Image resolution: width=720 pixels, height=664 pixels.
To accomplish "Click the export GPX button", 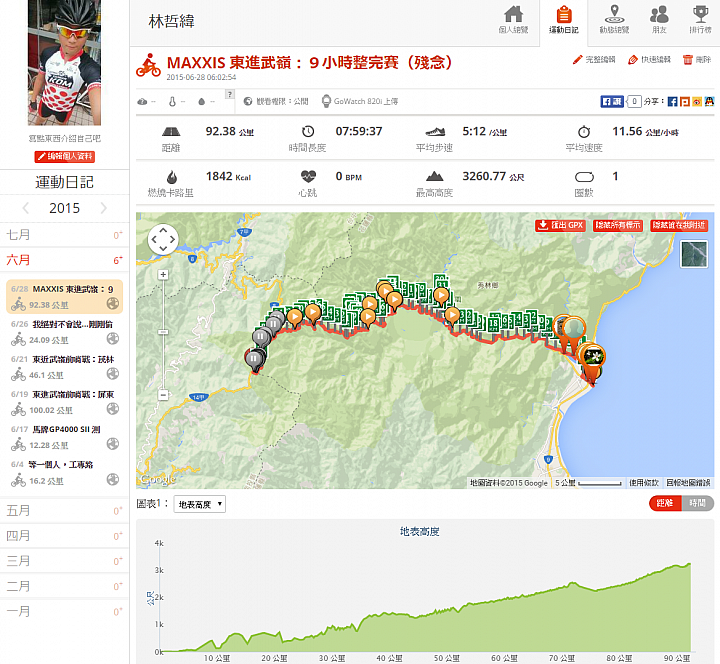I will pos(560,225).
